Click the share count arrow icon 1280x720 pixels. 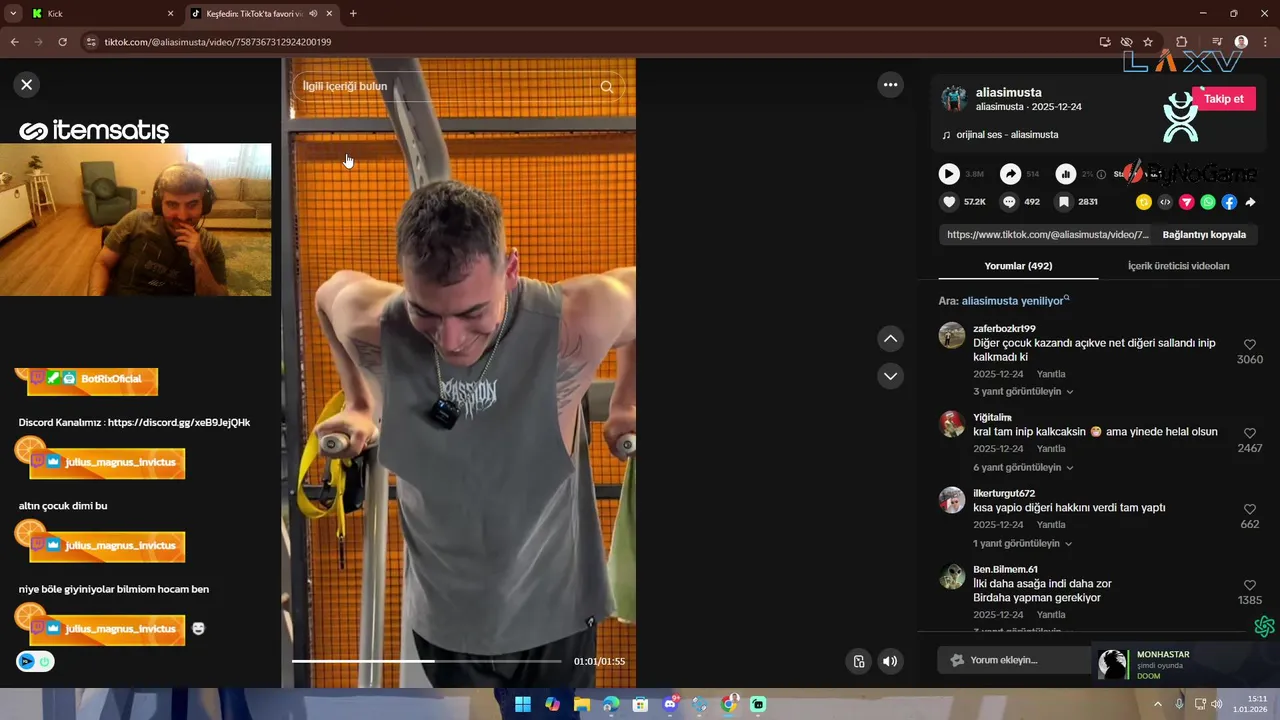1011,174
